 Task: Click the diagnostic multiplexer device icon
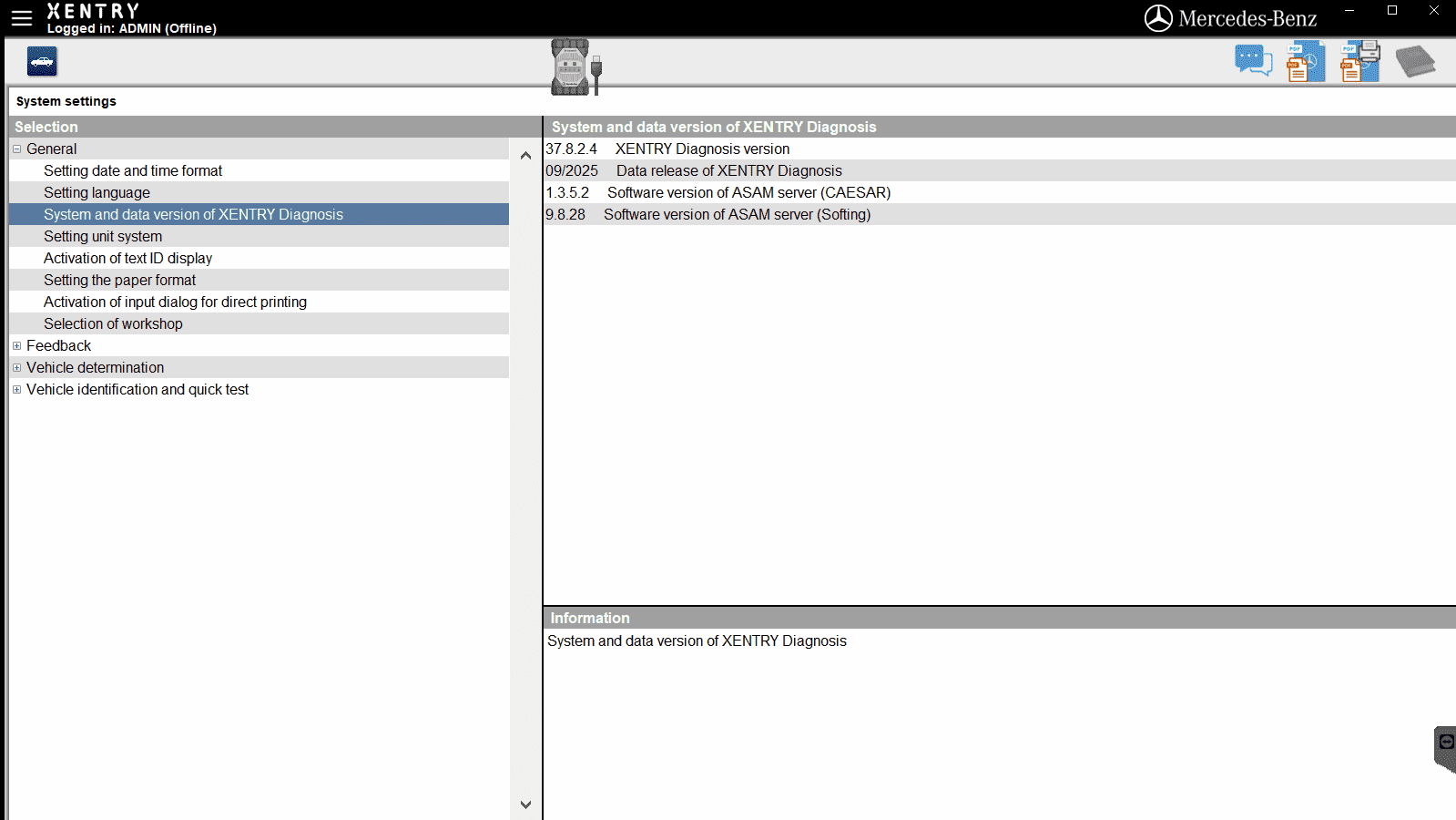click(574, 67)
